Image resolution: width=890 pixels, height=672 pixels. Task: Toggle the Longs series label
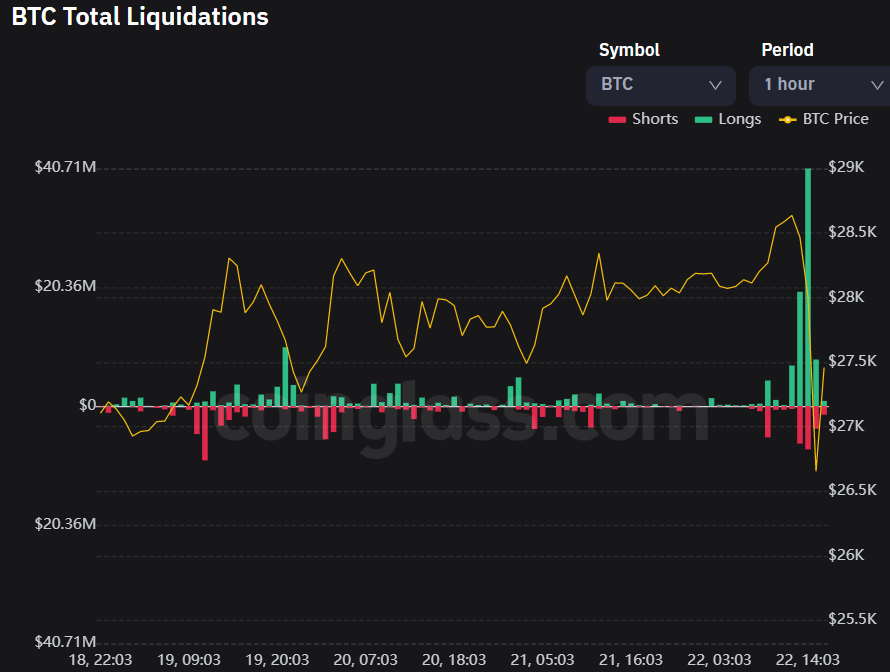(x=740, y=119)
